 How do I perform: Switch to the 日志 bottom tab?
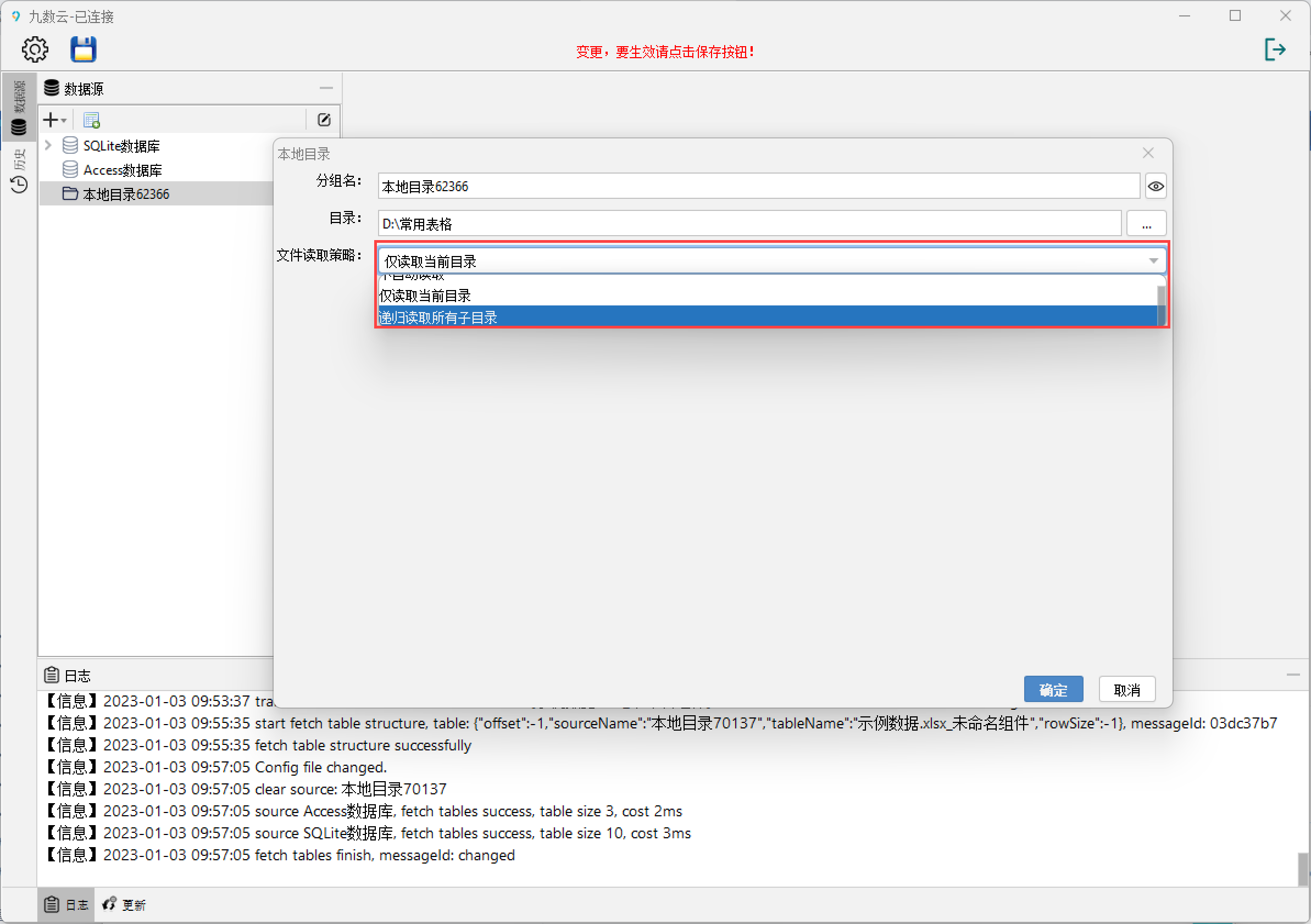click(67, 905)
